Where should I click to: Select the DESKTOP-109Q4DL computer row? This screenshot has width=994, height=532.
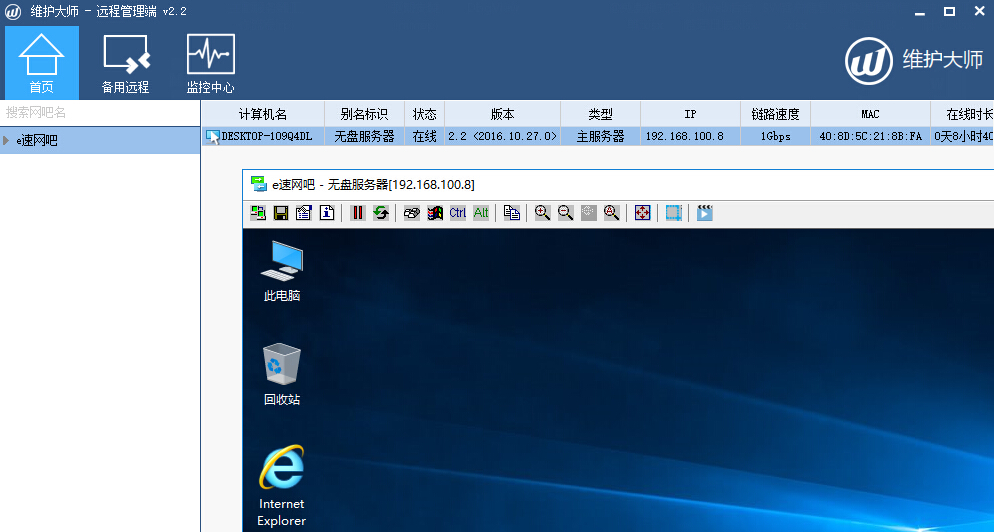(598, 136)
